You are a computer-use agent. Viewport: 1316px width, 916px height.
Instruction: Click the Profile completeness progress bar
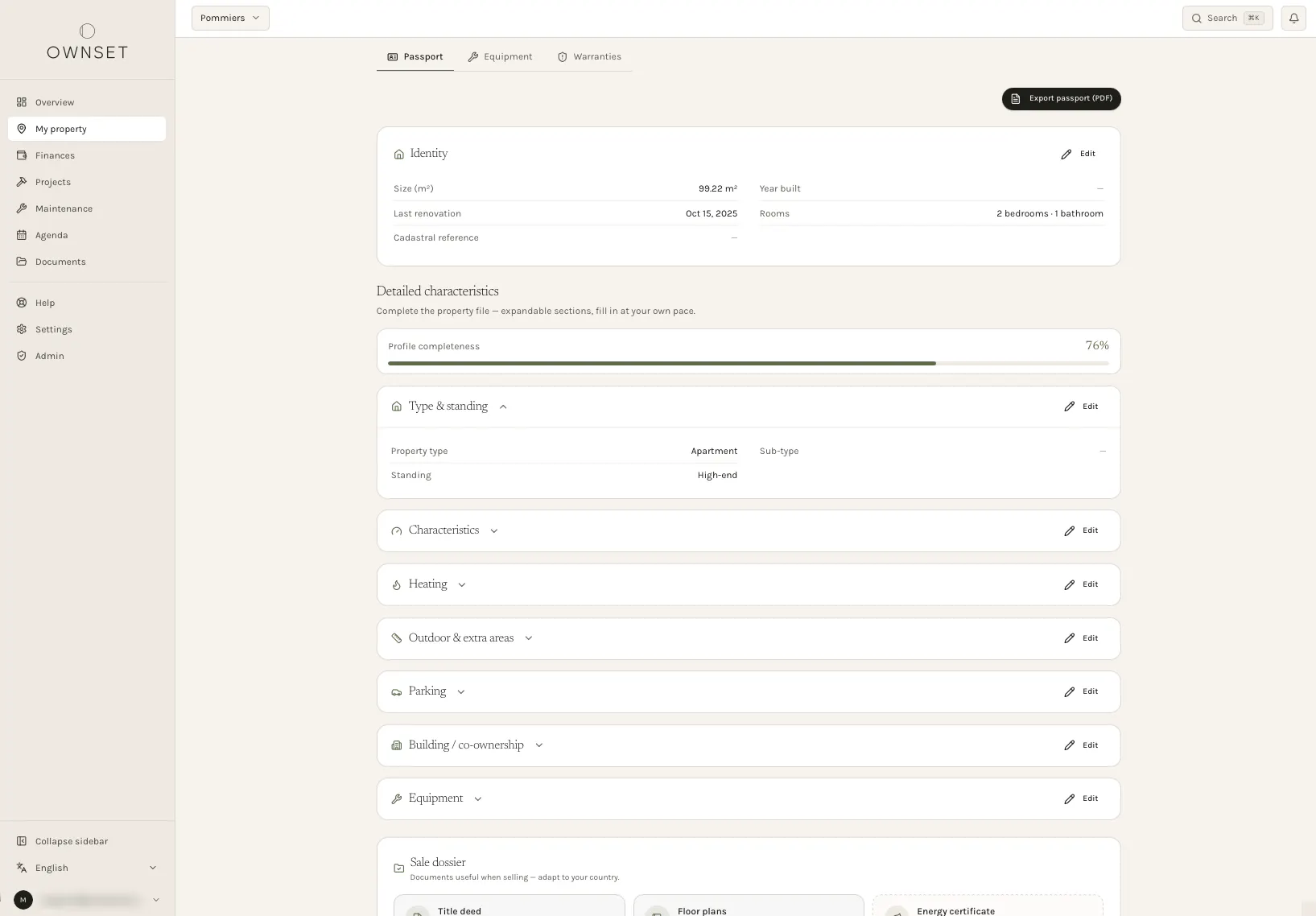[749, 363]
